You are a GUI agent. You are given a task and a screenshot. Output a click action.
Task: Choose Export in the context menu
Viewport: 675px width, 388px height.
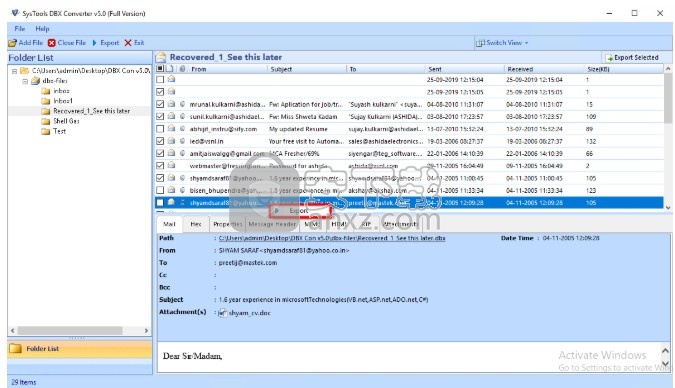click(x=300, y=211)
